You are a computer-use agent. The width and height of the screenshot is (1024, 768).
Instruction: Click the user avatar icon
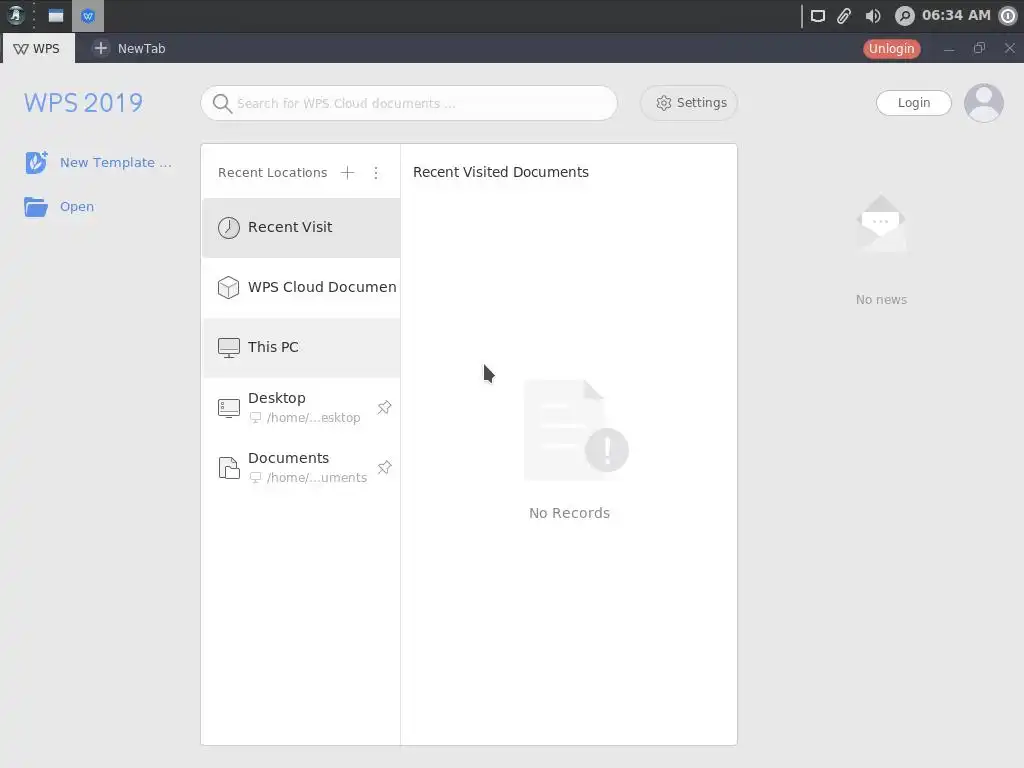click(984, 103)
